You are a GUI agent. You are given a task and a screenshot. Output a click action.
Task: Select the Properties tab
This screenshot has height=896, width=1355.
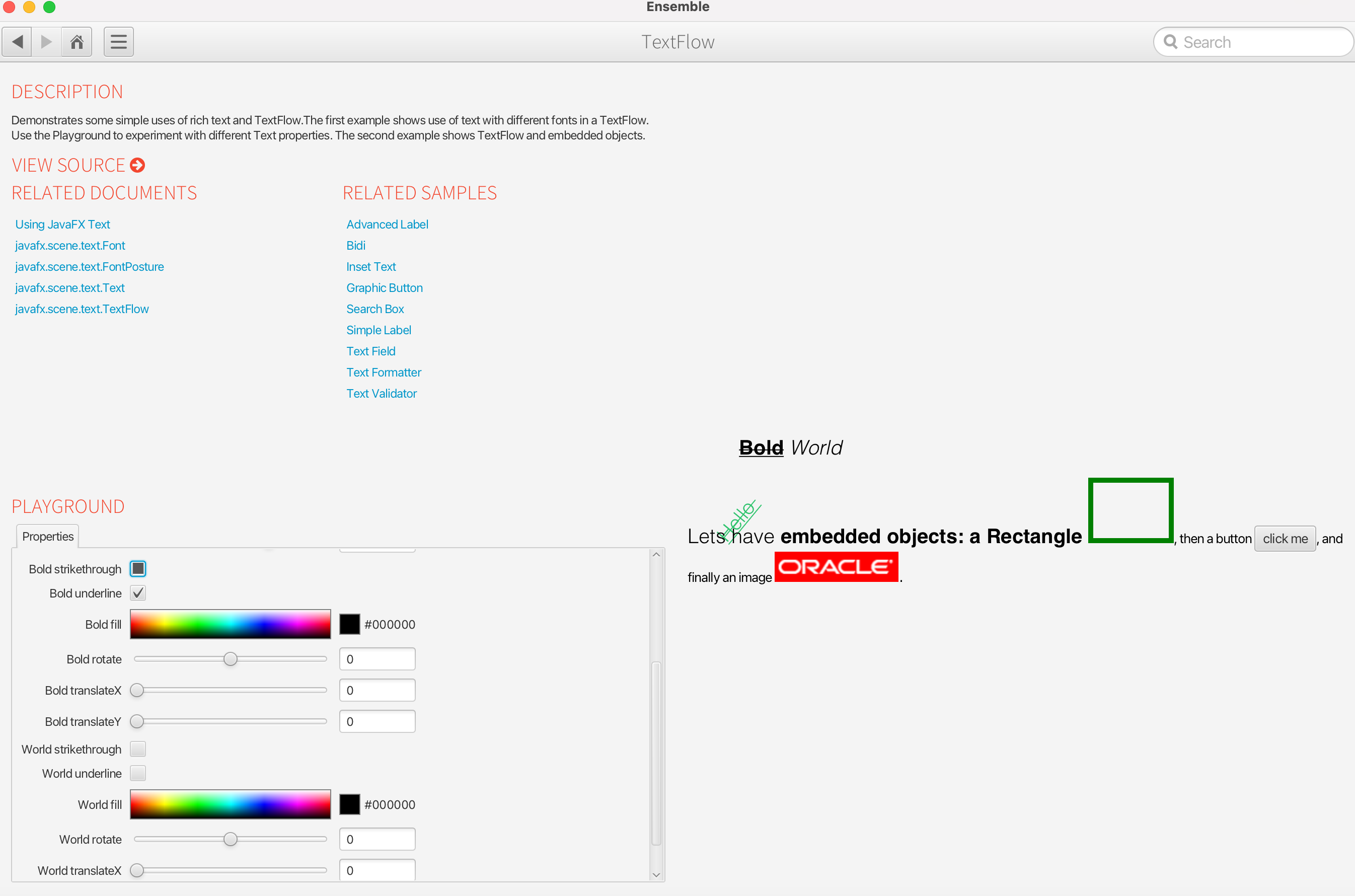click(48, 536)
